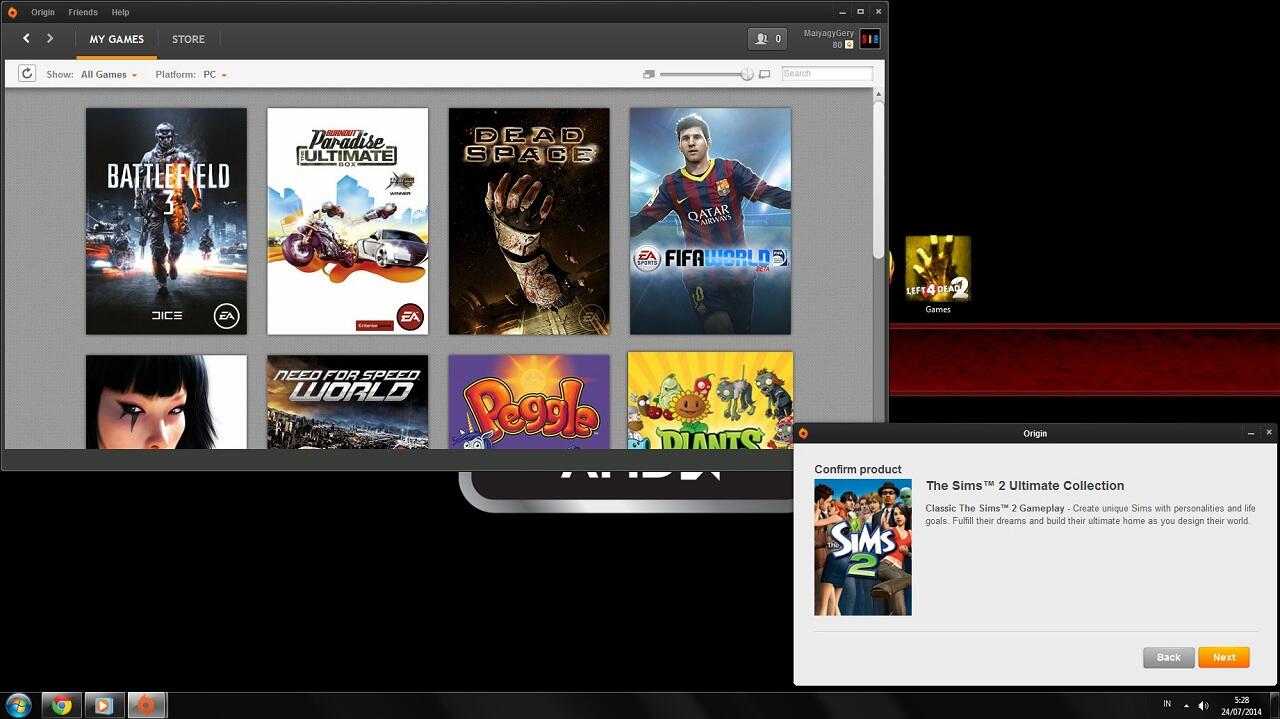Click the MaiyagyGery profile avatar
The width and height of the screenshot is (1280, 719).
point(870,39)
